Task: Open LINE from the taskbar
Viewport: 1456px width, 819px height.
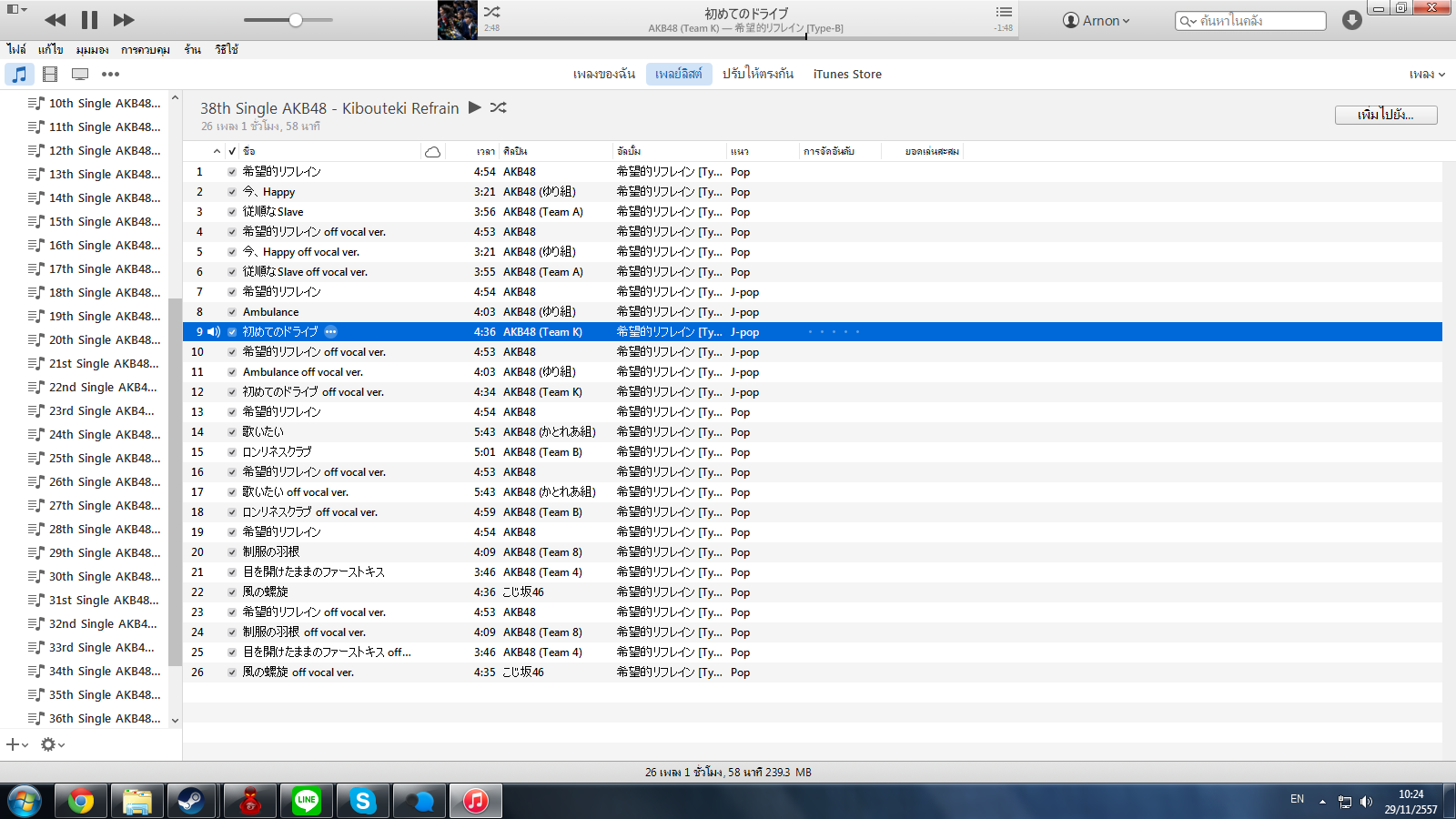Action: 306,802
